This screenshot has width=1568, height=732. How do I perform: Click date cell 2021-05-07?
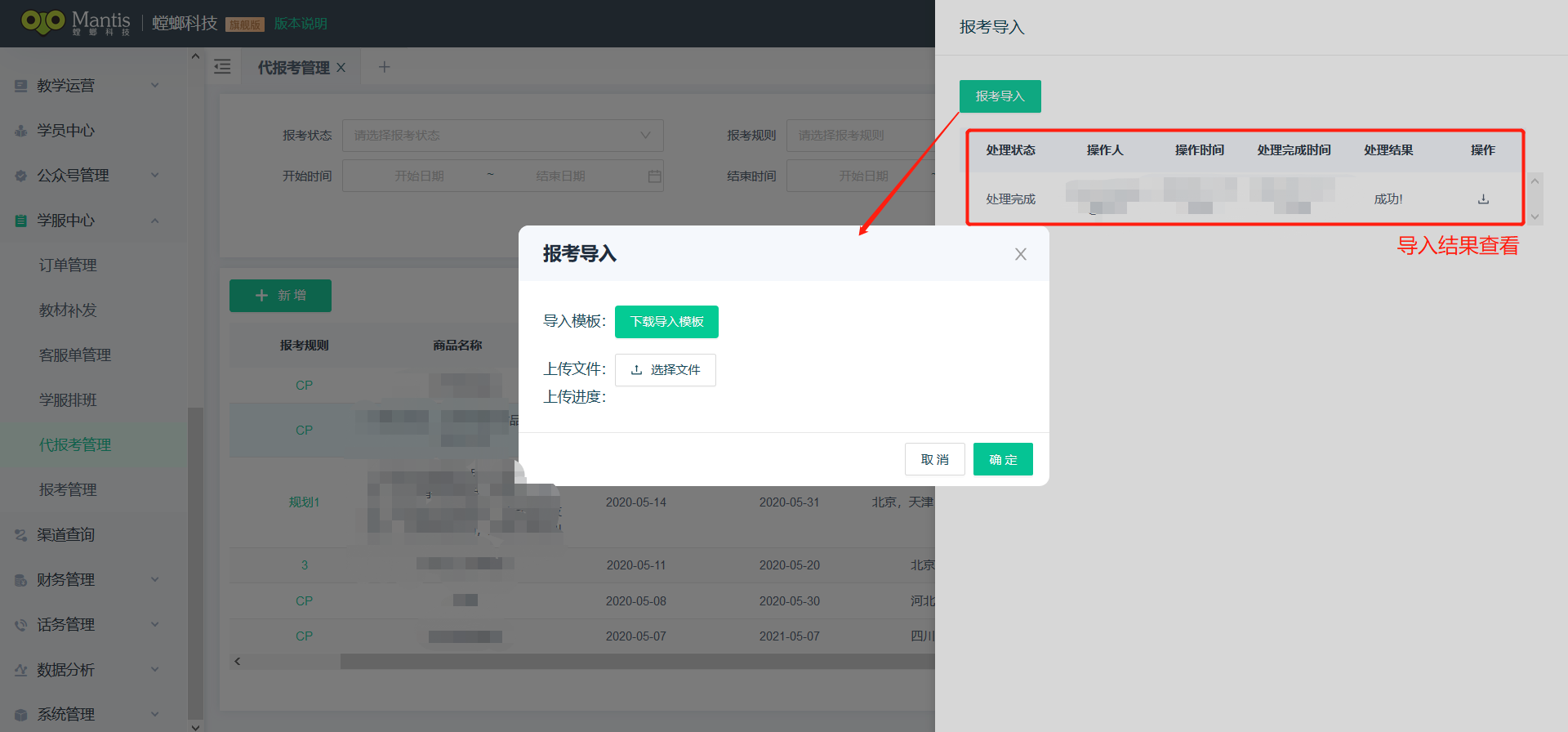(x=789, y=636)
